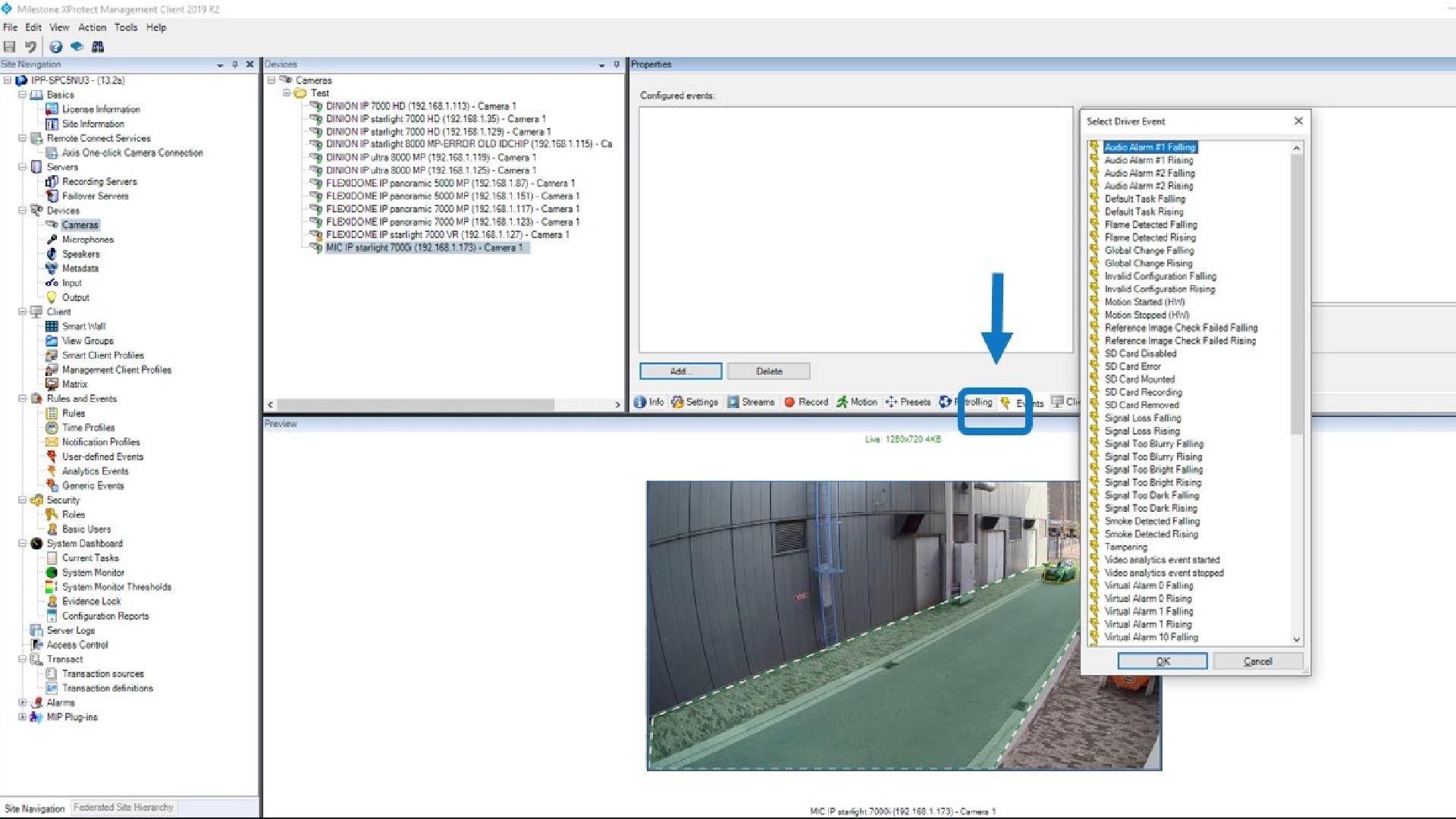
Task: Close the Select Driver Event dialog
Action: [x=1298, y=121]
